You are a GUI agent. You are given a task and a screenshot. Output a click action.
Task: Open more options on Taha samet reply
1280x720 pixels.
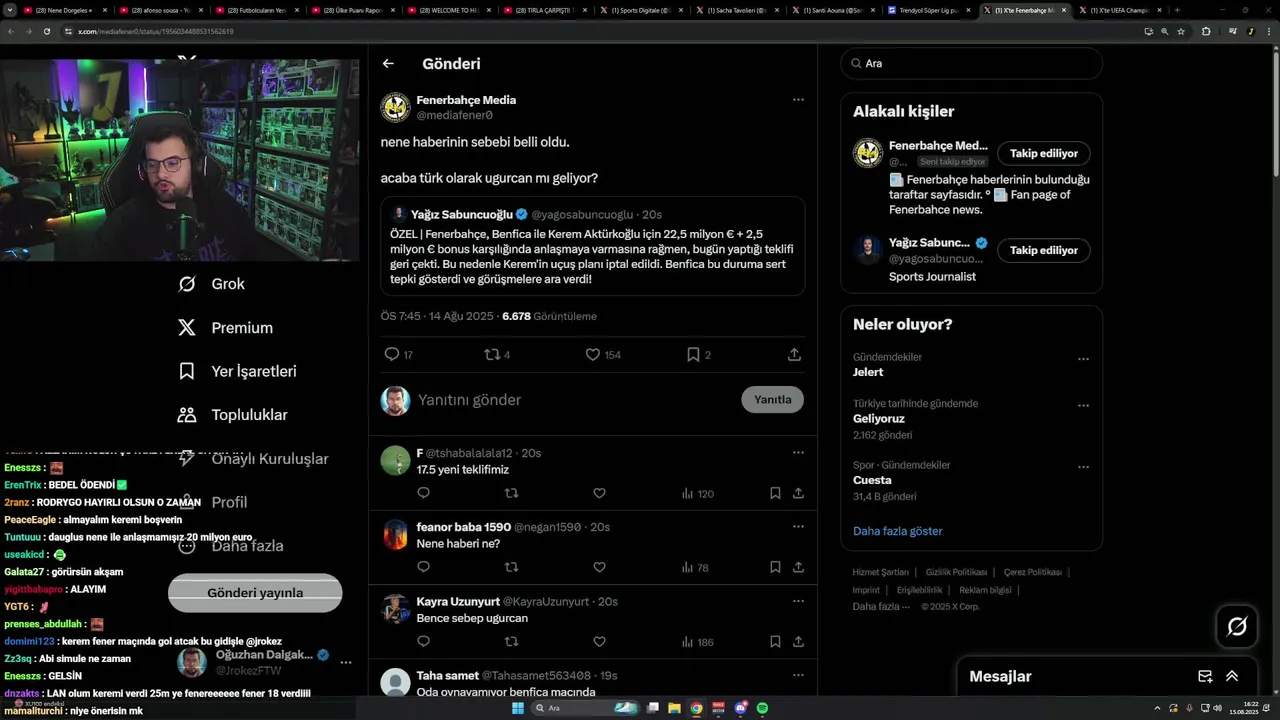[x=798, y=675]
